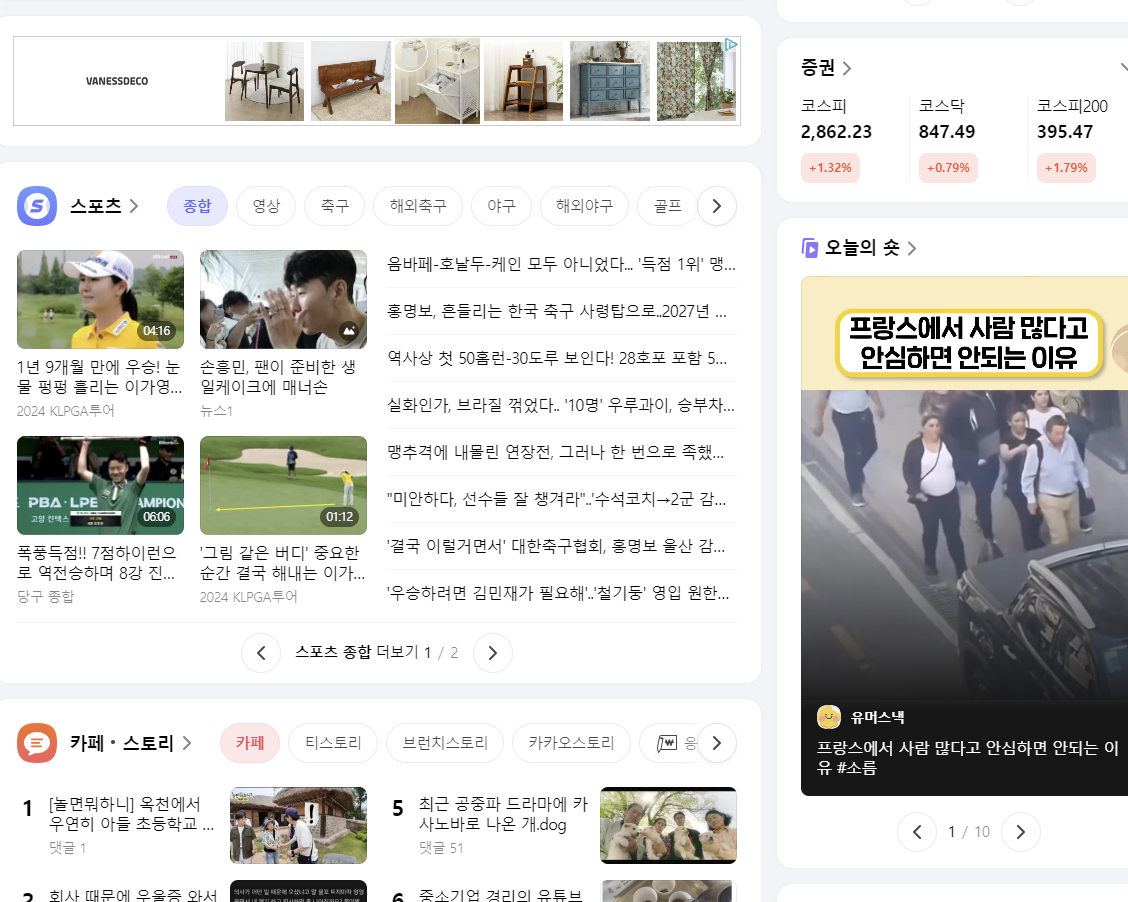Open cafe post 놀면뭐하니 옥천에서 우연히

pyautogui.click(x=132, y=814)
